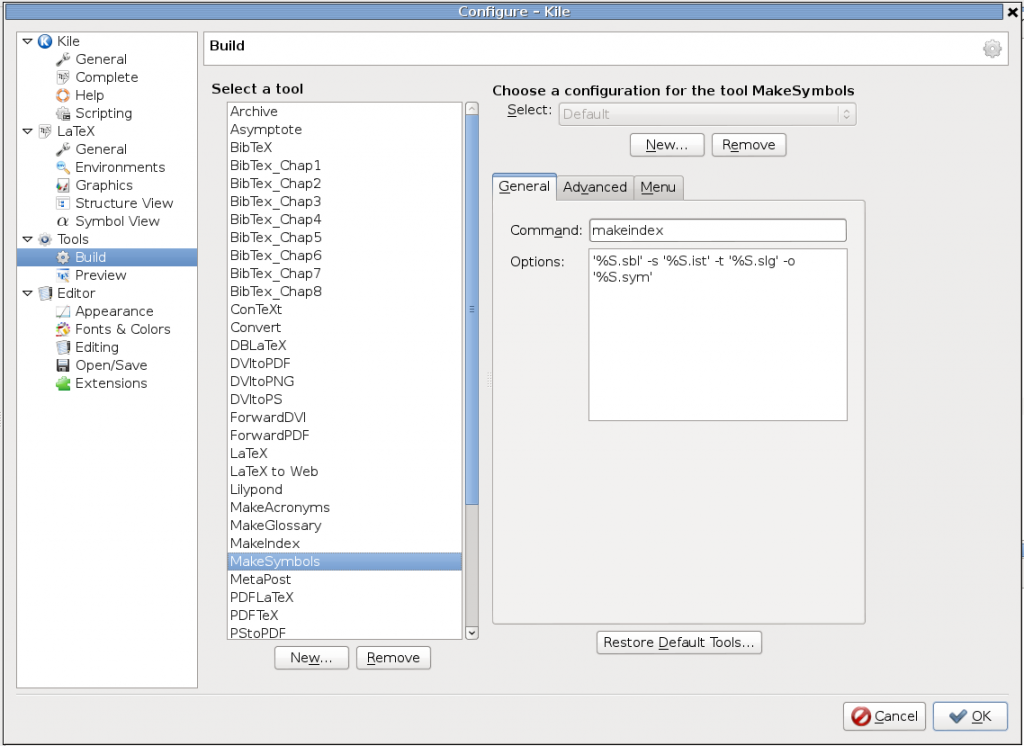
Task: Click the Build gear icon in sidebar
Action: click(x=63, y=257)
